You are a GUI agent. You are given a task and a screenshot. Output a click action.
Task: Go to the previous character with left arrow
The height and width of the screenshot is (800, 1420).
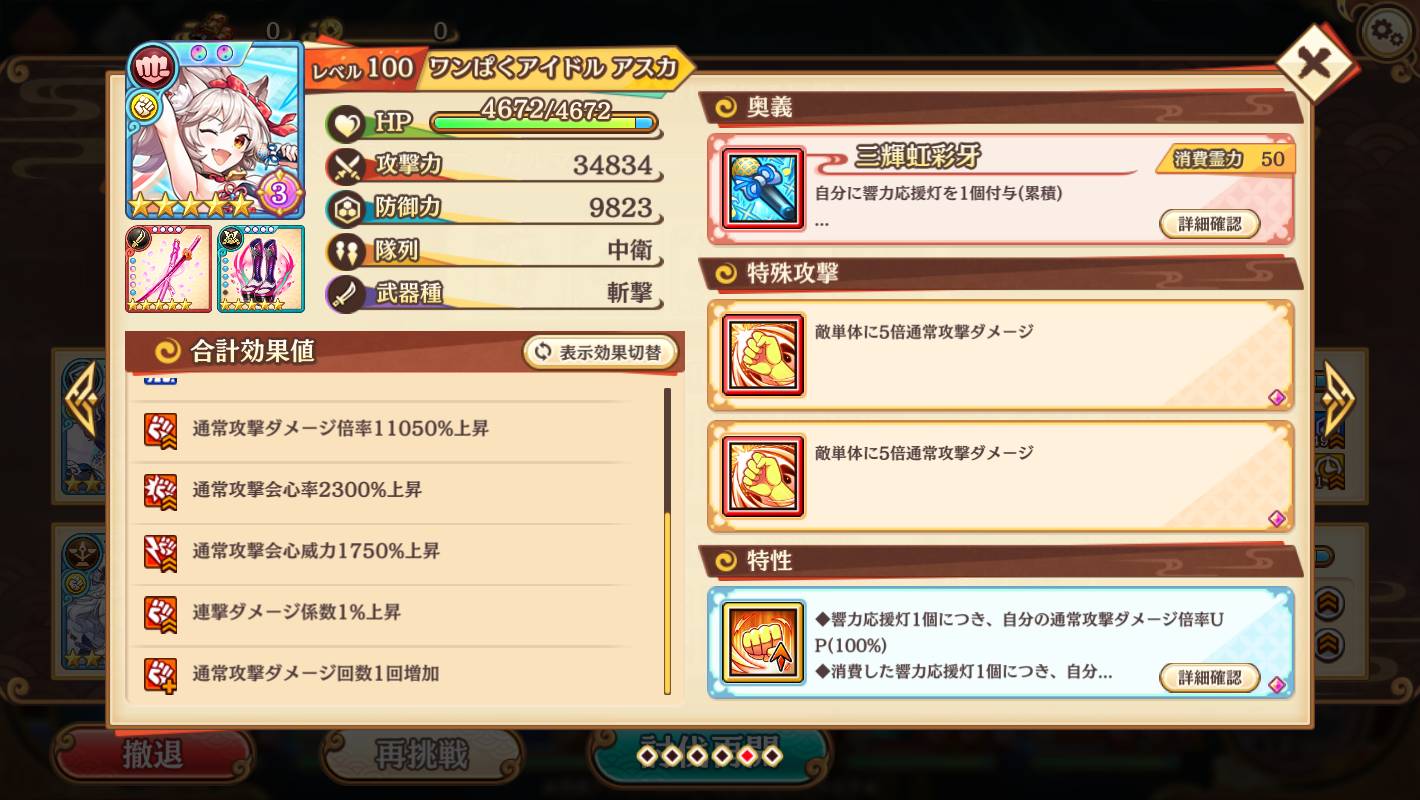83,400
